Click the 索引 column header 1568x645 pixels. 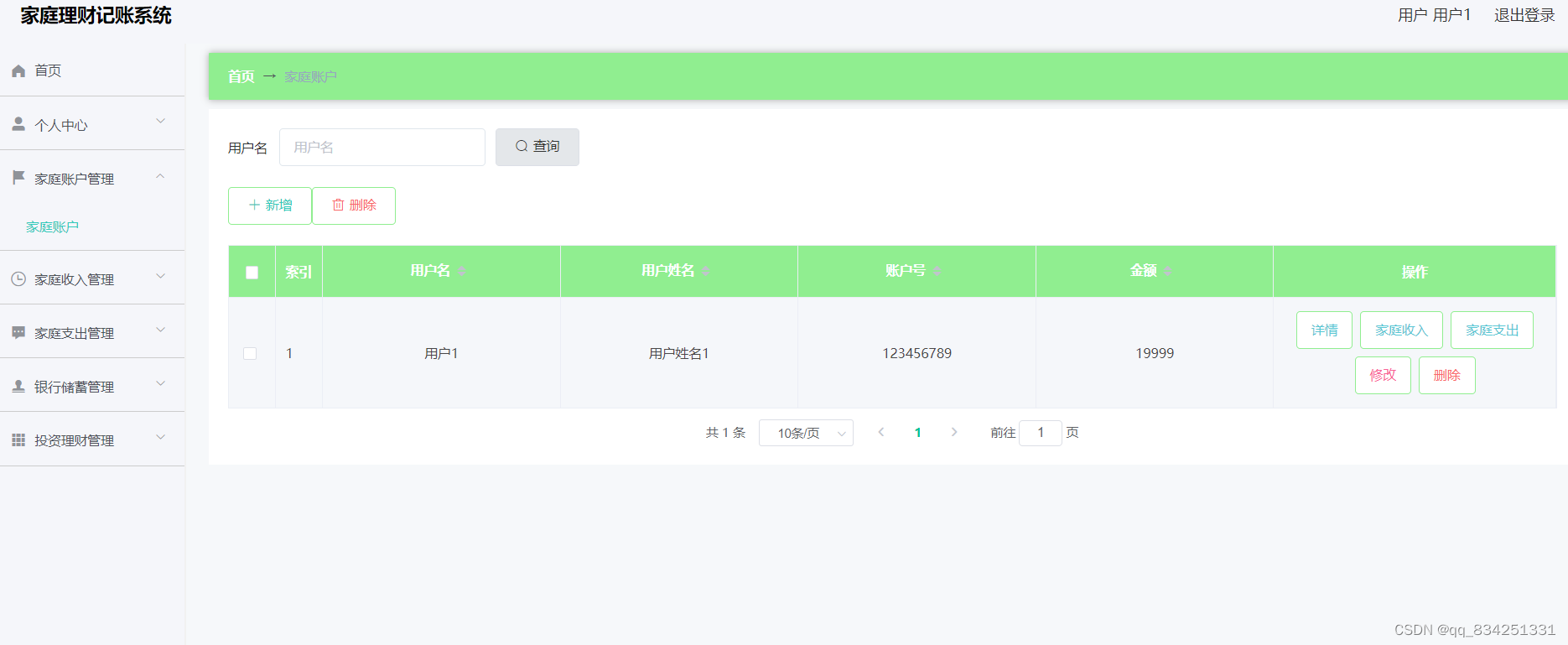click(299, 272)
